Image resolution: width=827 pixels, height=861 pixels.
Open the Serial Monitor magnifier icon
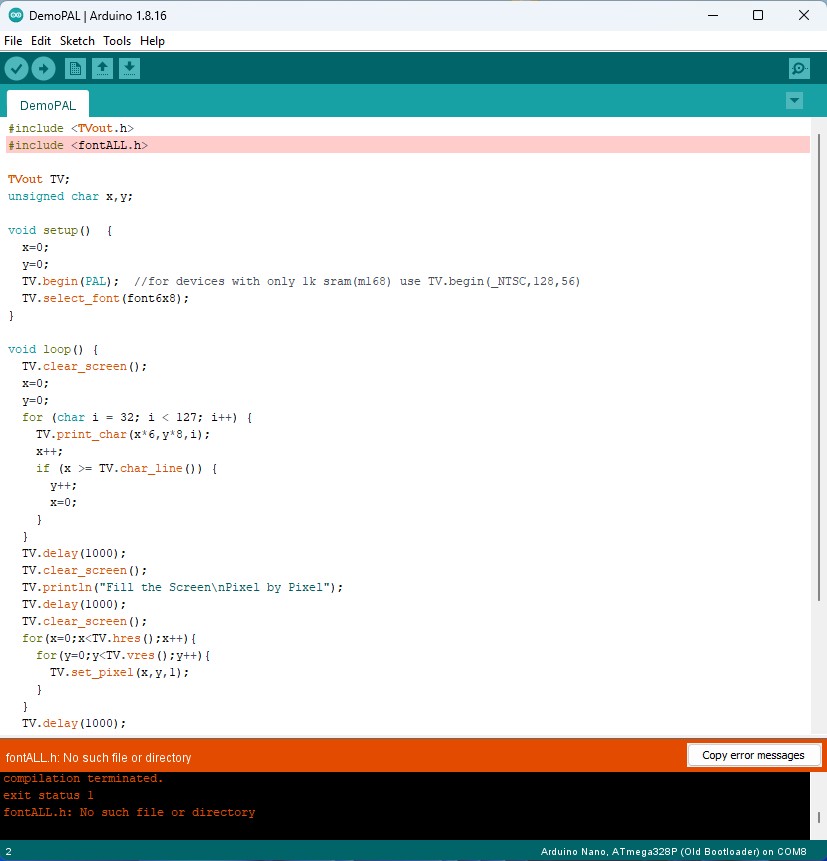pyautogui.click(x=799, y=68)
